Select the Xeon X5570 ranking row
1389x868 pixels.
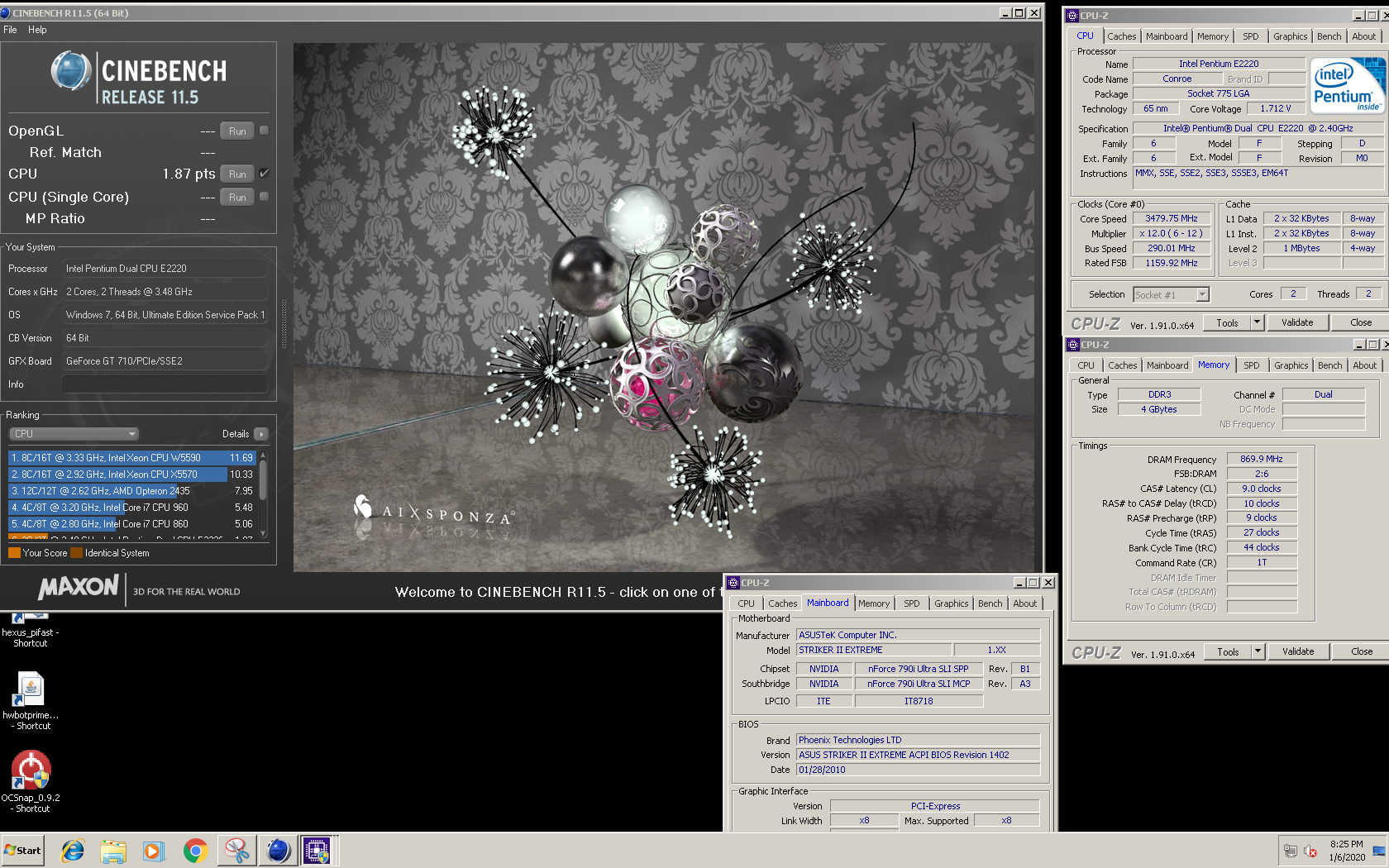(x=131, y=475)
